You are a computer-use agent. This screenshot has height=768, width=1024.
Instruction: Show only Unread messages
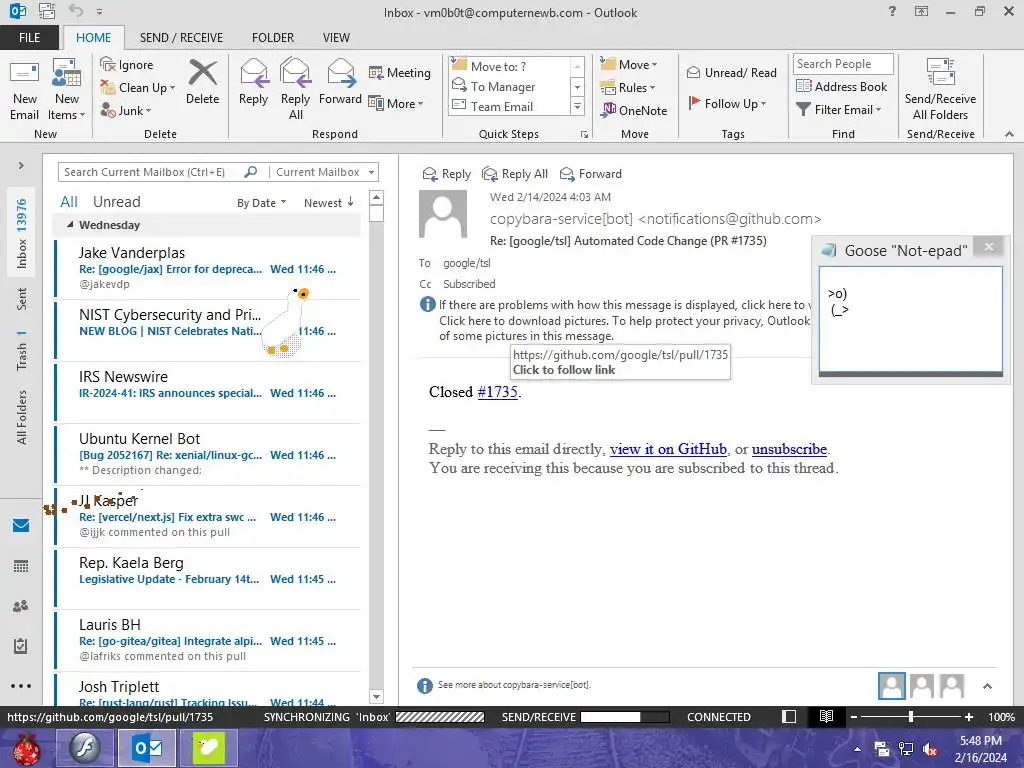click(x=116, y=202)
